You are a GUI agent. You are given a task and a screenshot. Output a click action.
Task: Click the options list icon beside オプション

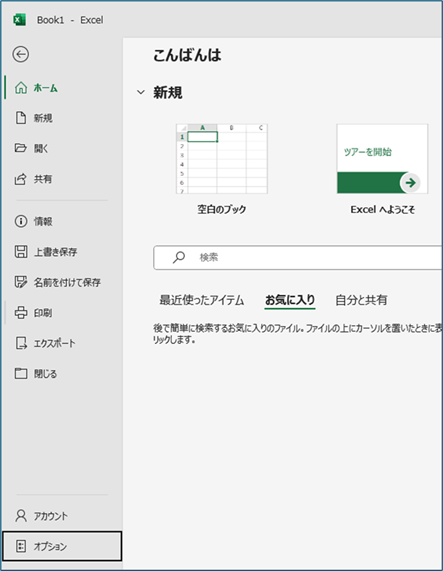[x=21, y=546]
